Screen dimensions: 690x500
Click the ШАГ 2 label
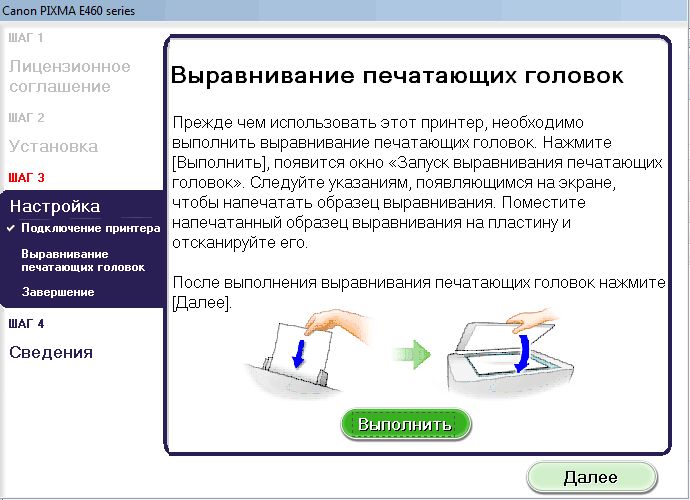tap(26, 118)
